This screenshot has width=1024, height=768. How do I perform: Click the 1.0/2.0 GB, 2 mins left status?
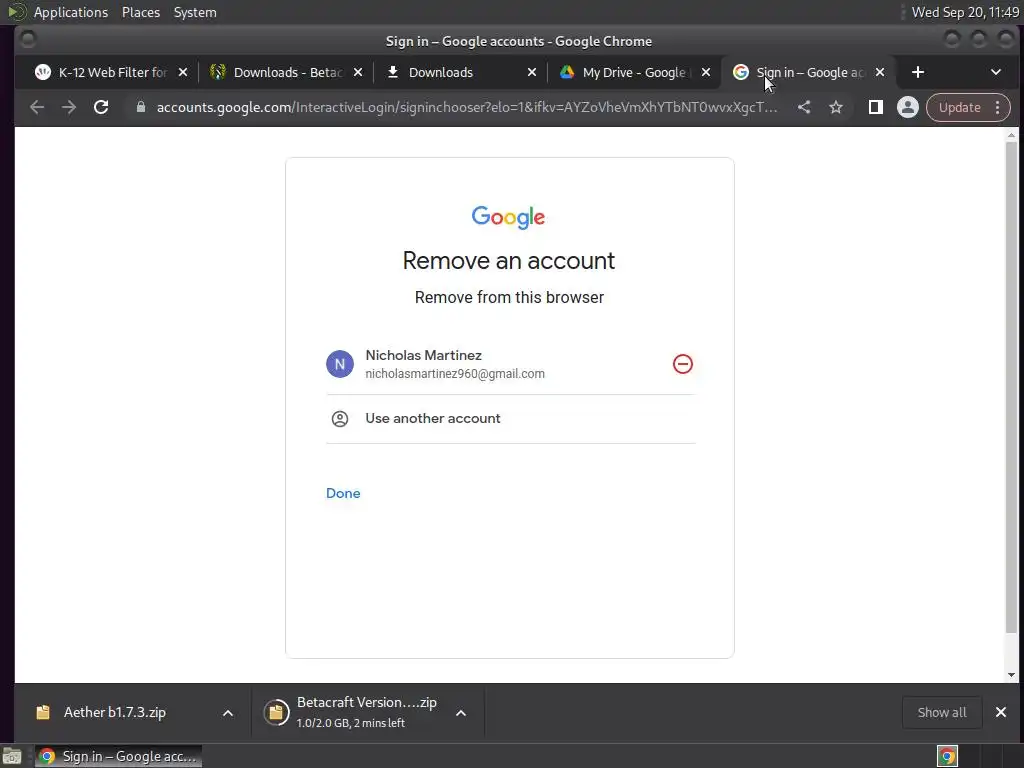tap(351, 723)
